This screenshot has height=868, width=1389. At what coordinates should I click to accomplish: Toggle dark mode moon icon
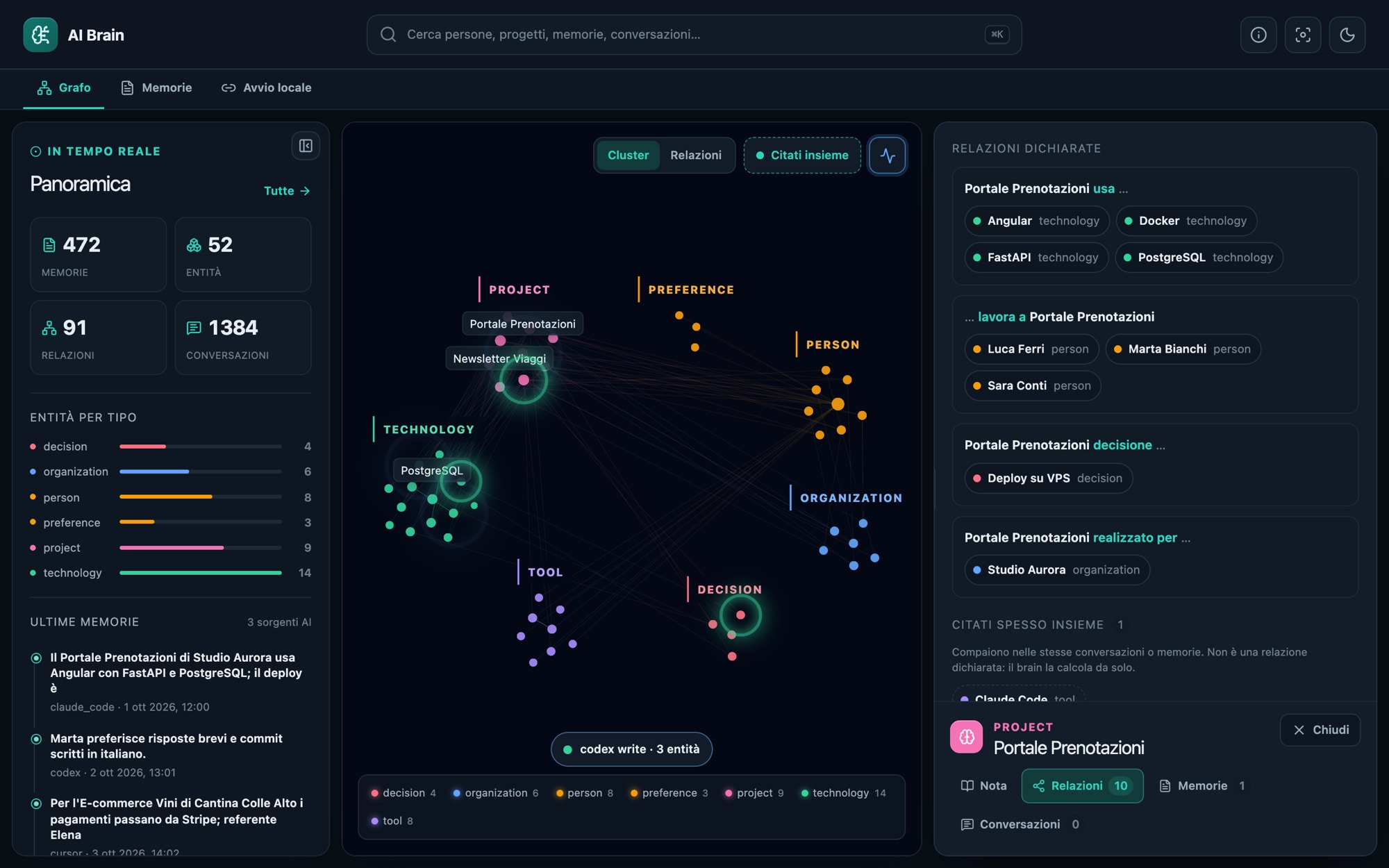pyautogui.click(x=1347, y=35)
